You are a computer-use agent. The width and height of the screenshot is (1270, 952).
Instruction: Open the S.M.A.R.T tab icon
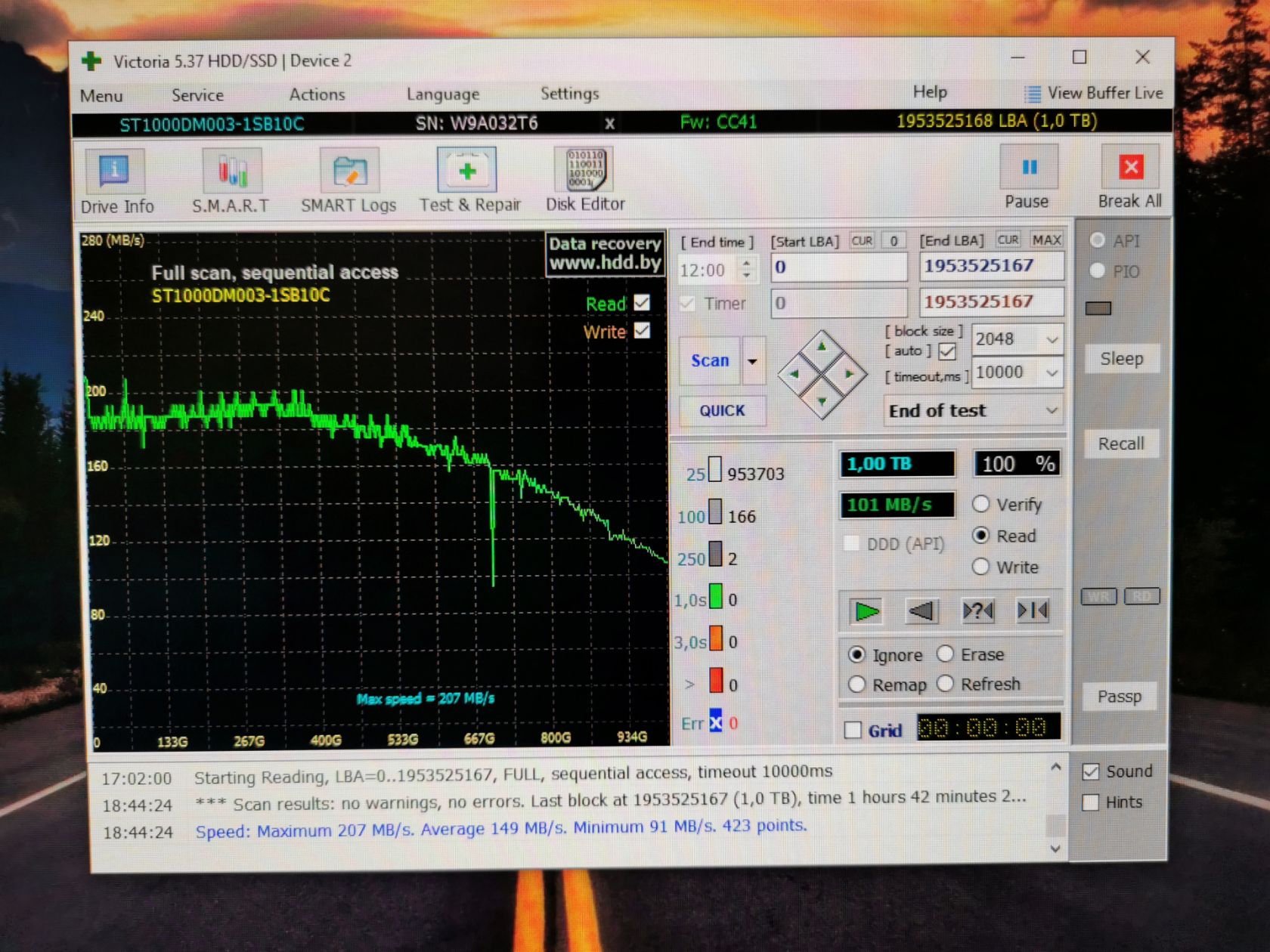coord(232,172)
